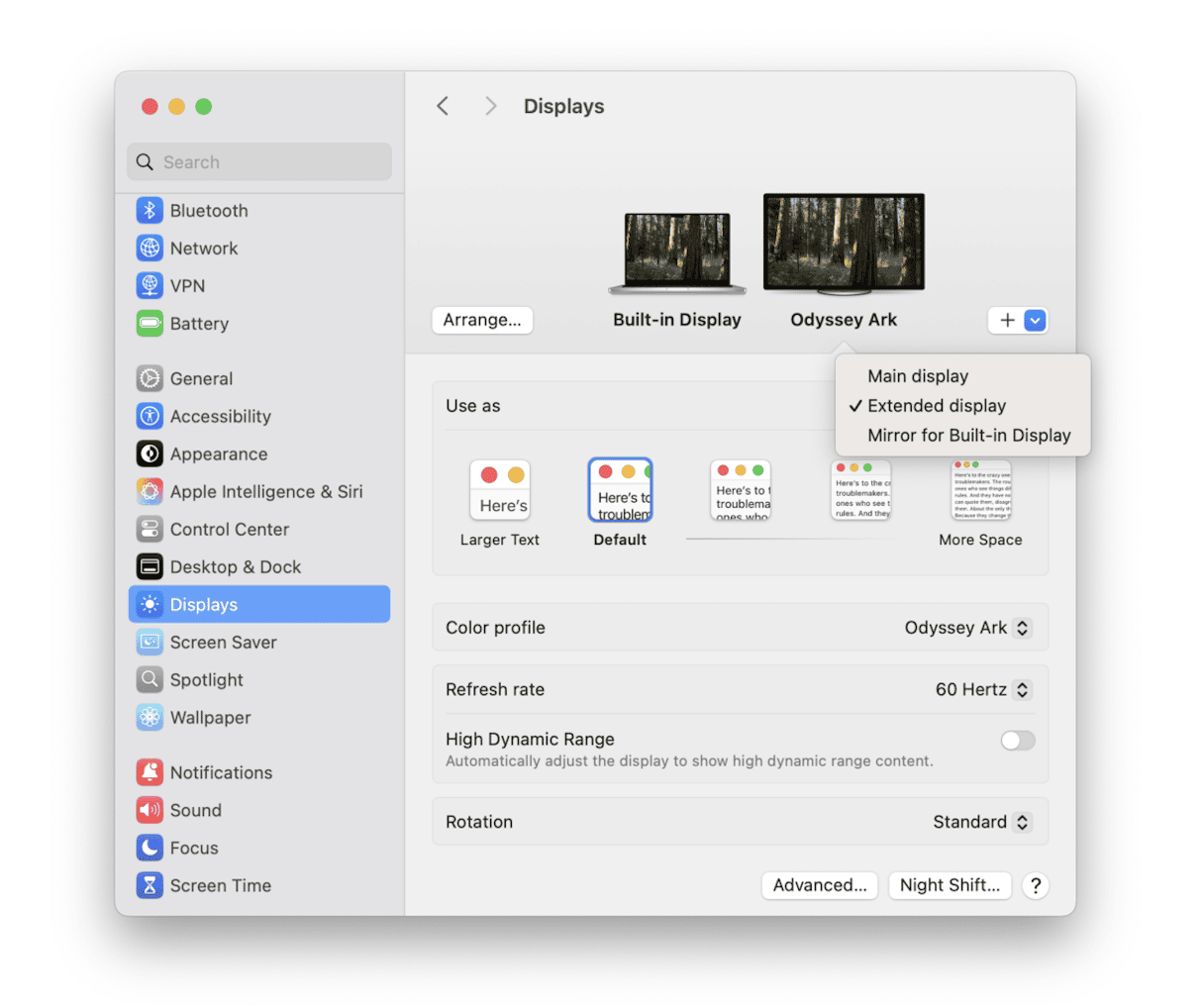Click the Arrange button
The height and width of the screenshot is (1007, 1204).
(482, 320)
